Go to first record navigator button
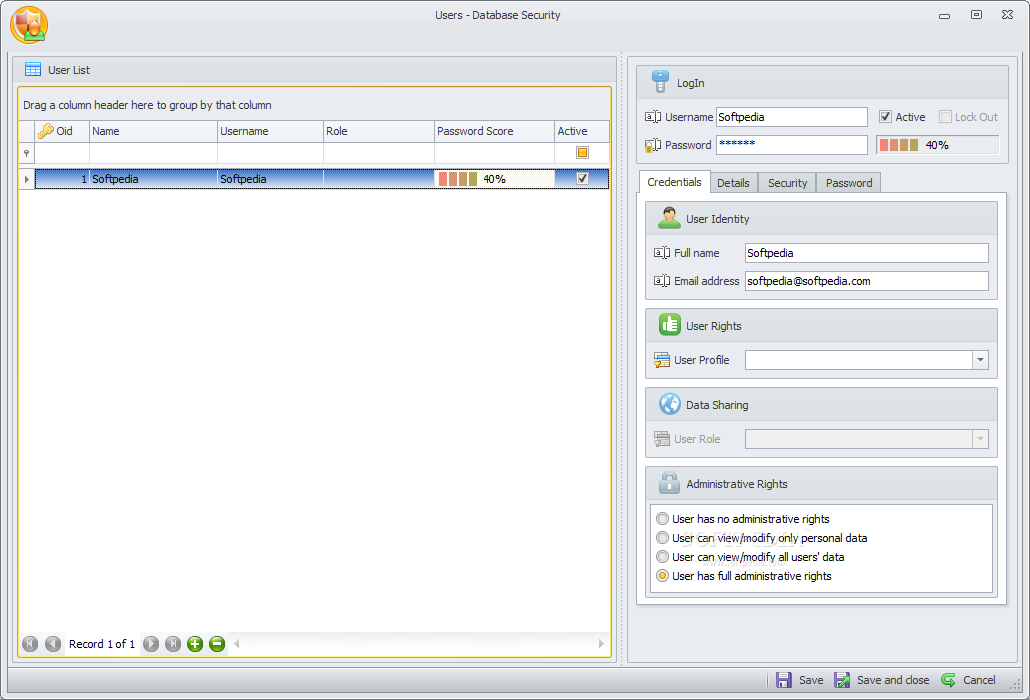The image size is (1030, 700). coord(30,644)
